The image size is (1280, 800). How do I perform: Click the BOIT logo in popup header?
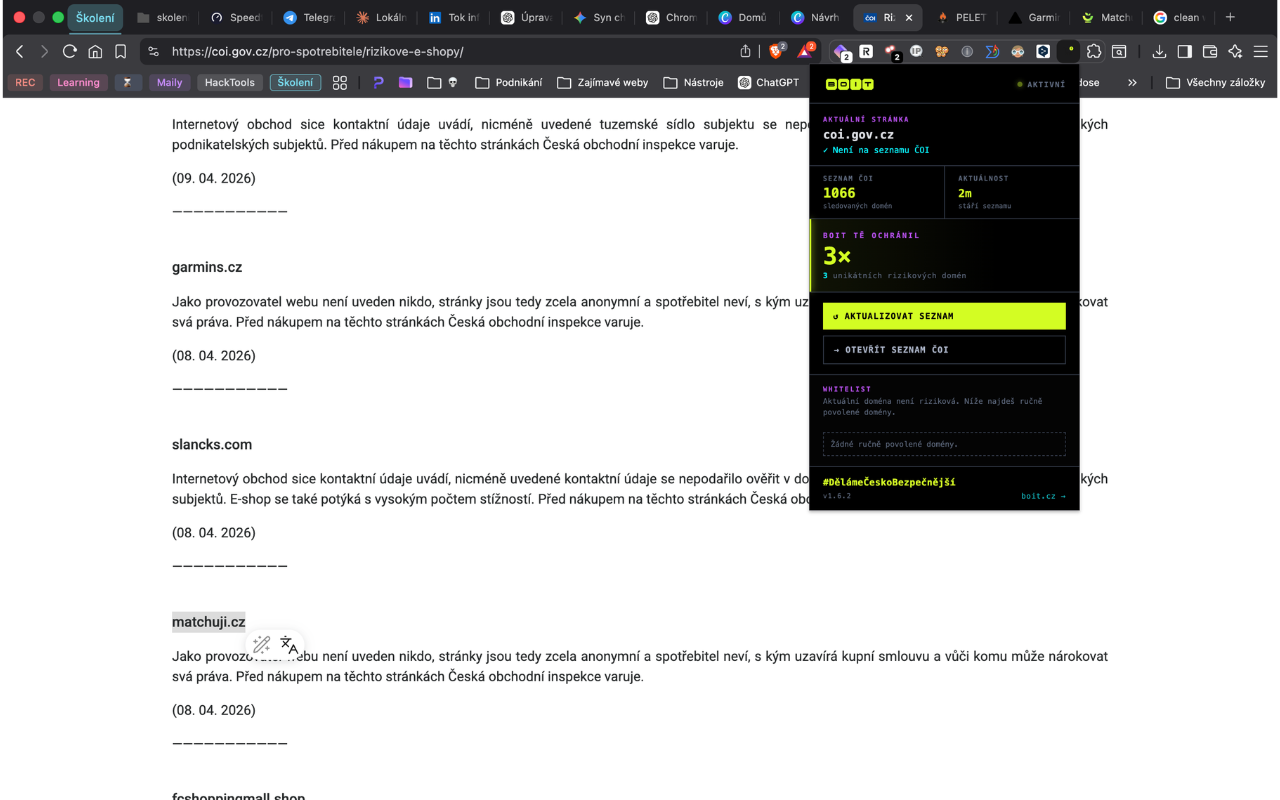click(x=849, y=85)
